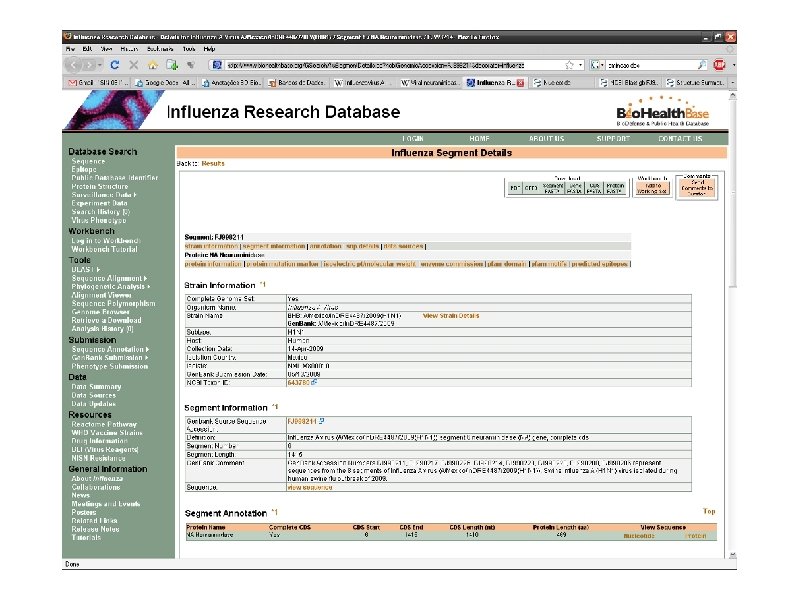Screen dimensions: 800x600
Task: Click the NCBI Taxon ID 643780 link
Action: tap(298, 382)
